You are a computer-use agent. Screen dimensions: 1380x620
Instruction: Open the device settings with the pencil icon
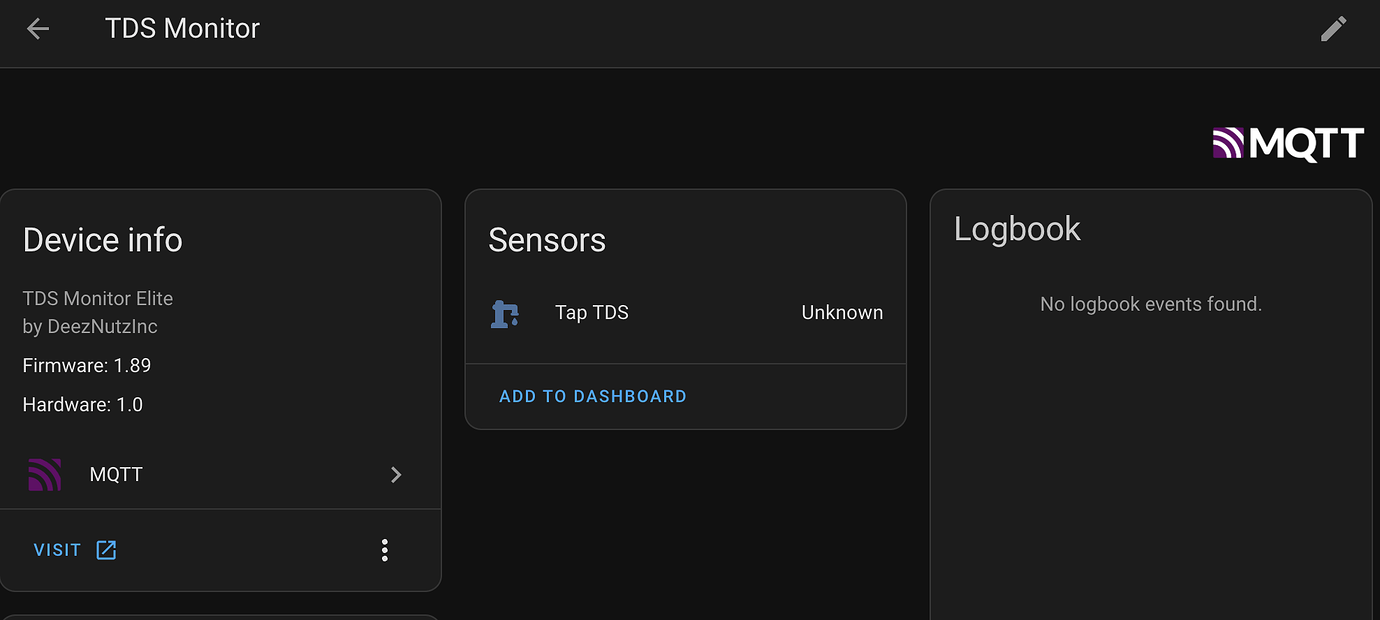click(x=1334, y=28)
